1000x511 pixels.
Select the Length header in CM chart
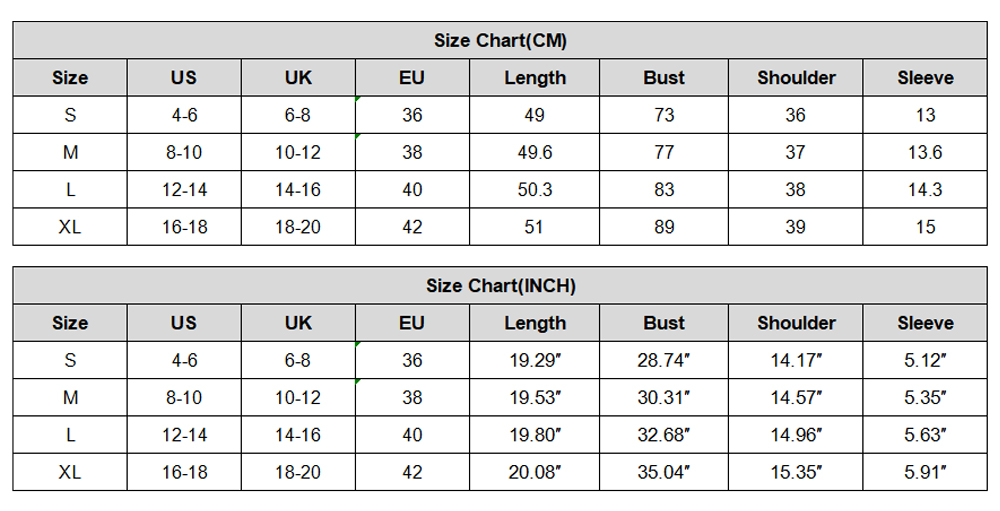pos(535,78)
